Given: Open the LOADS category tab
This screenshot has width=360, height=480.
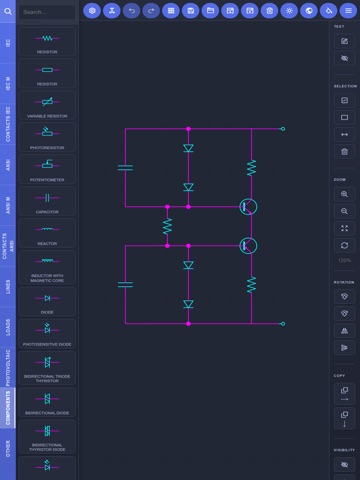Looking at the screenshot, I should [8, 327].
